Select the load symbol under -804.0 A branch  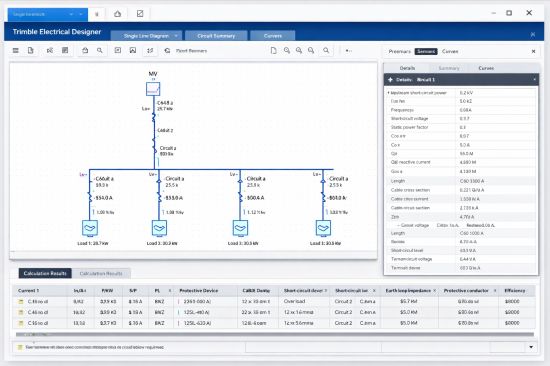(323, 228)
